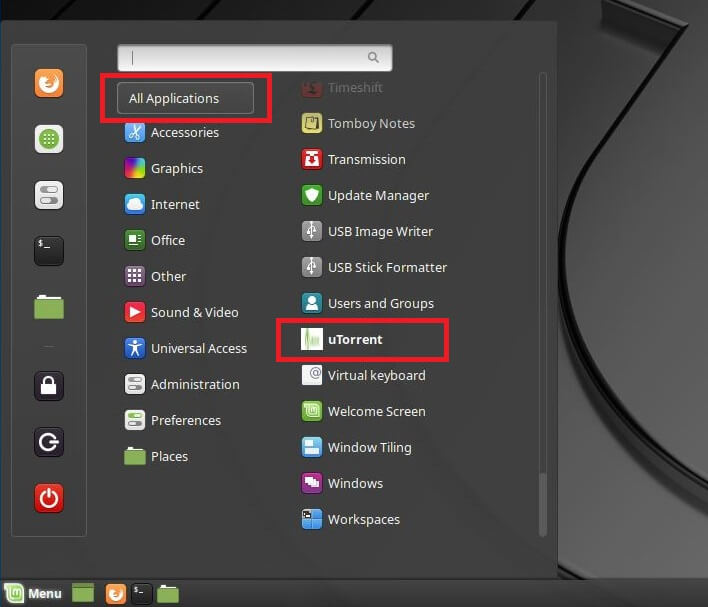Open Software Manager in the favorites sidebar
The image size is (708, 607).
49,139
